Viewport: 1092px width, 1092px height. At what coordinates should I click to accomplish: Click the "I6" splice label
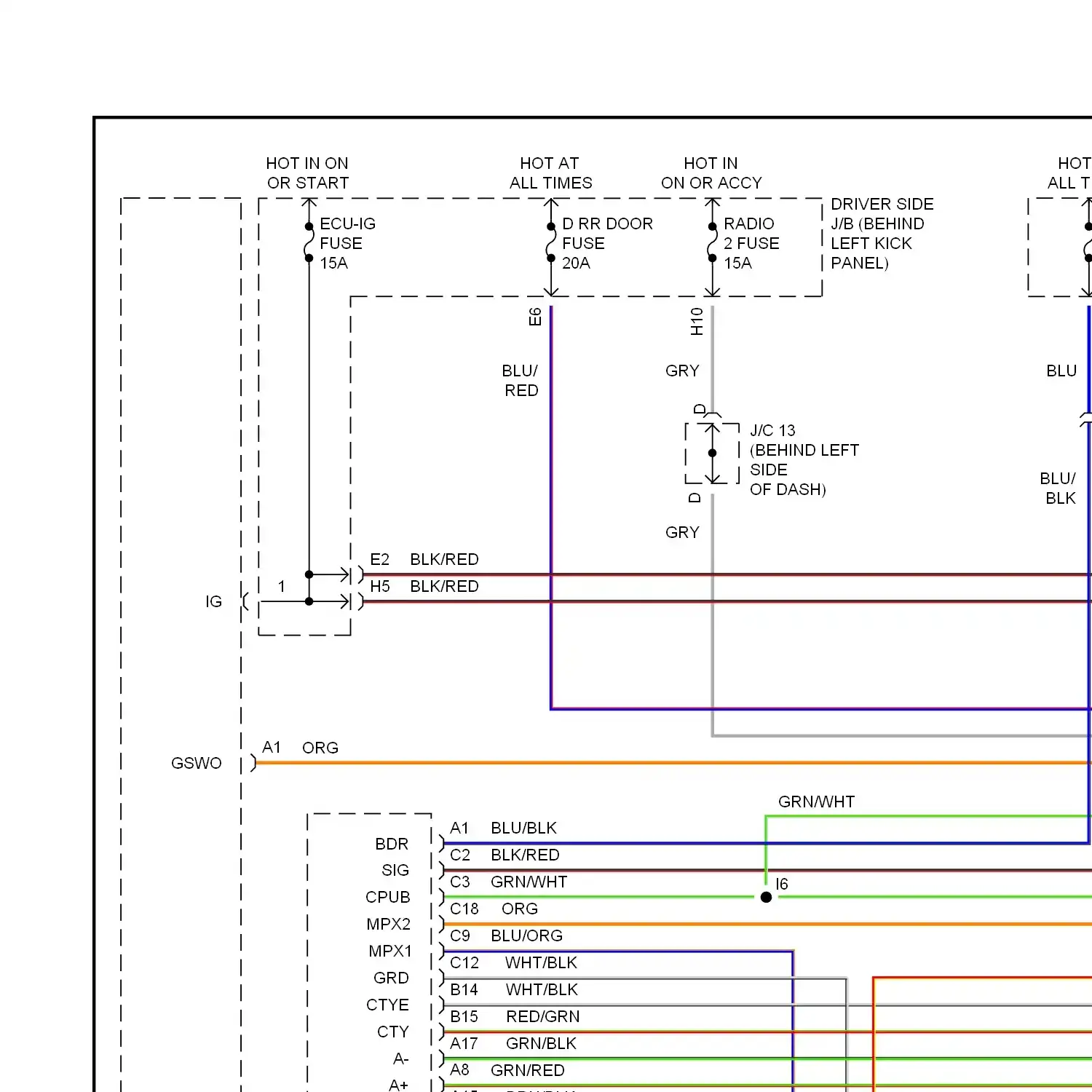pos(782,885)
